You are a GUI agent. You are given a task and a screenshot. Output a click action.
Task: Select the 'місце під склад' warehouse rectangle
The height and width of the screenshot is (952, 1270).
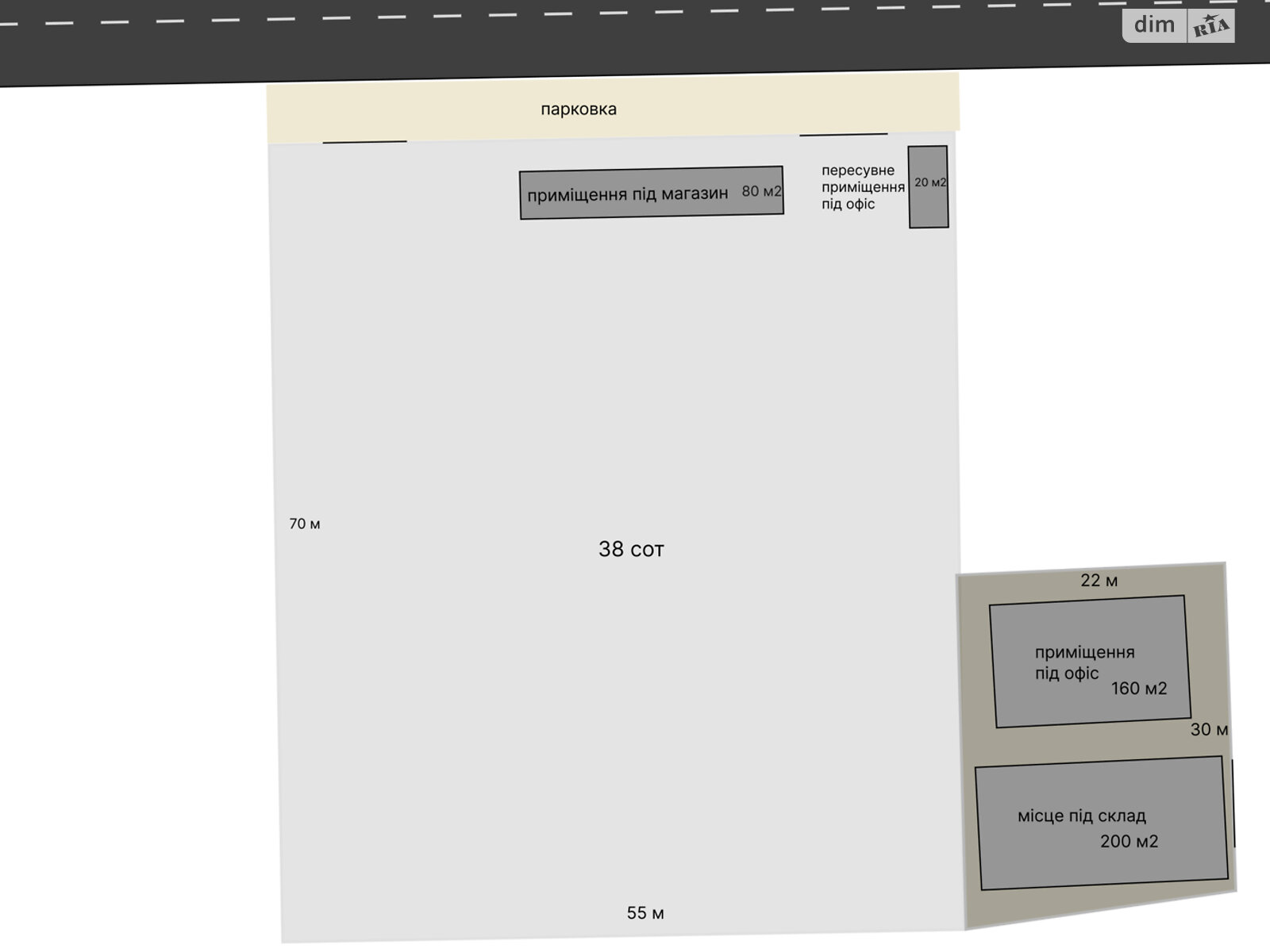click(1102, 823)
